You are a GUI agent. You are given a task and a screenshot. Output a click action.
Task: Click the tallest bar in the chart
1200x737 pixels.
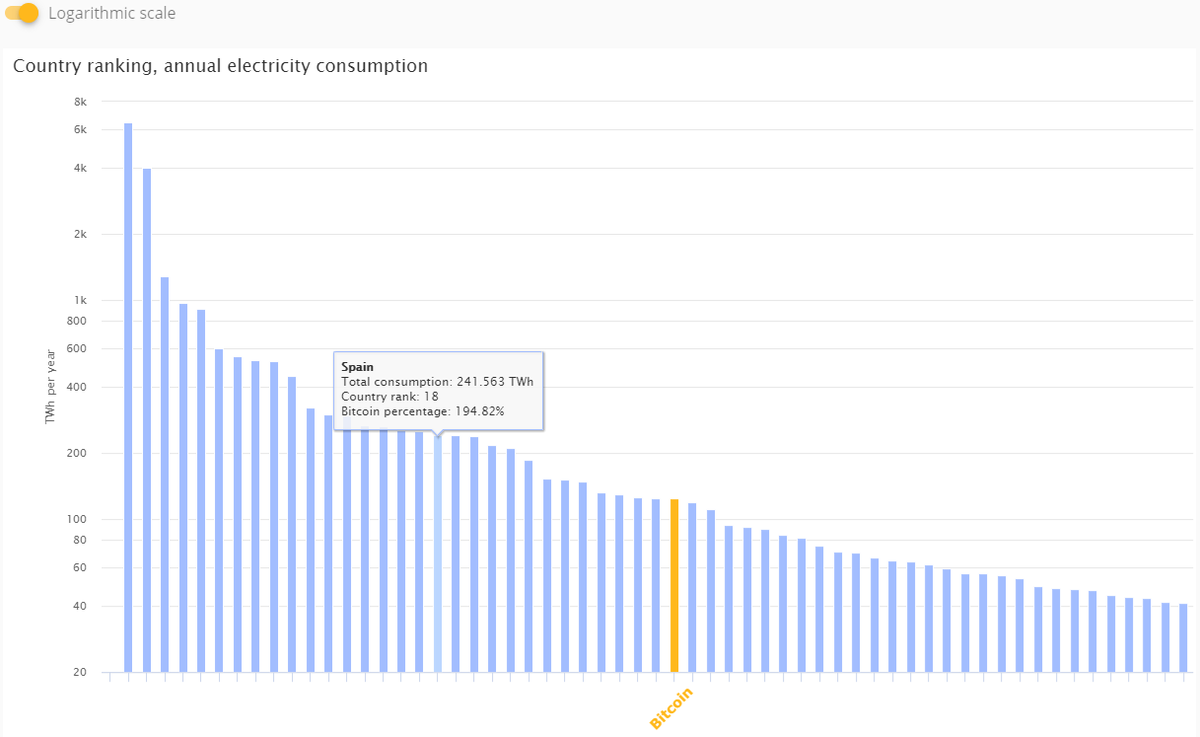coord(128,397)
